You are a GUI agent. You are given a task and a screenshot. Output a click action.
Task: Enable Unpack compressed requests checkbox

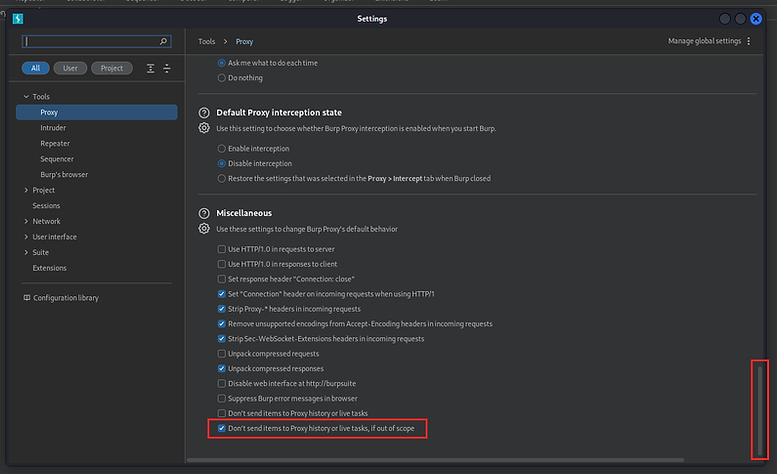pos(222,354)
